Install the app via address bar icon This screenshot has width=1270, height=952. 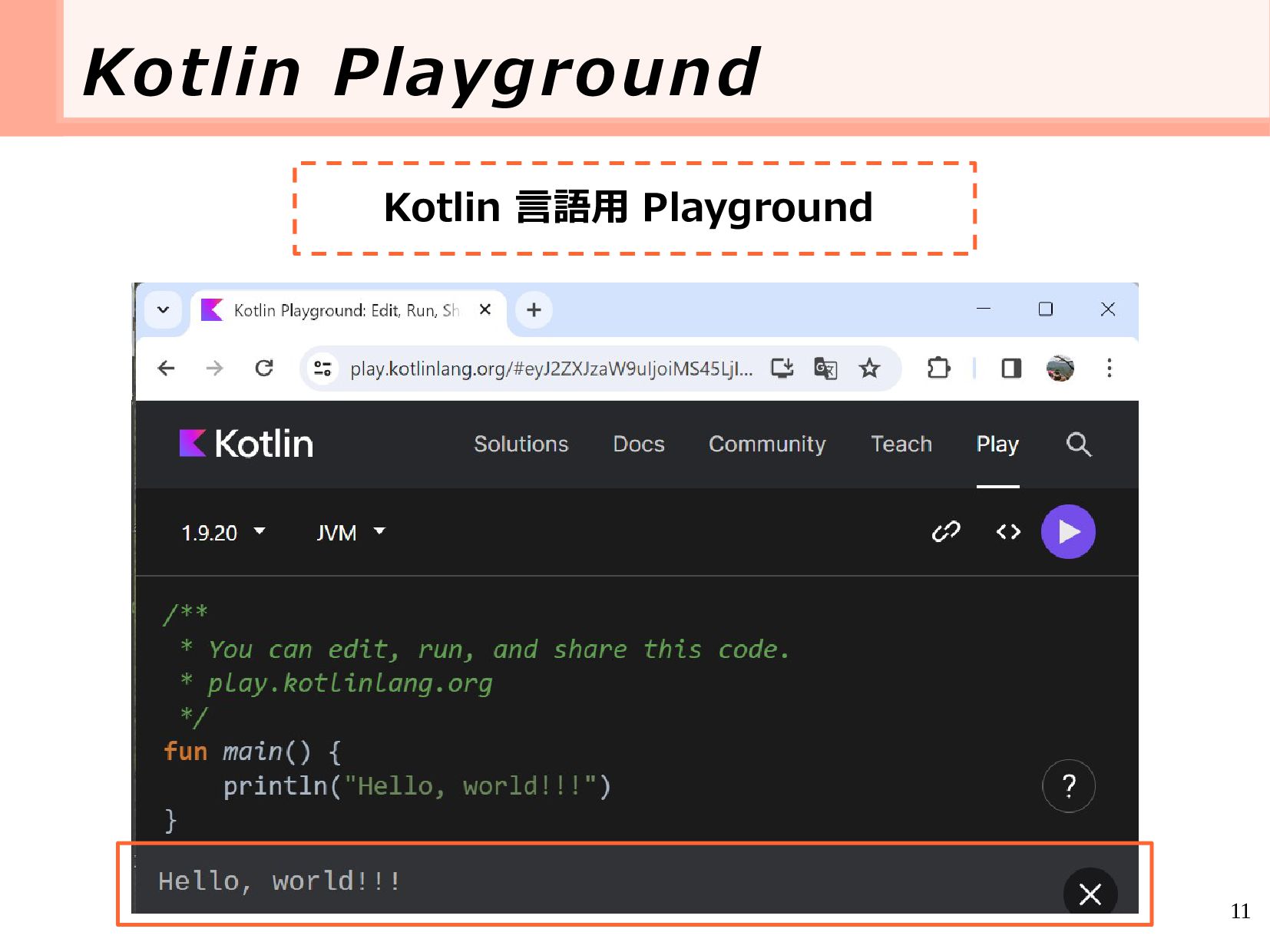coord(782,369)
